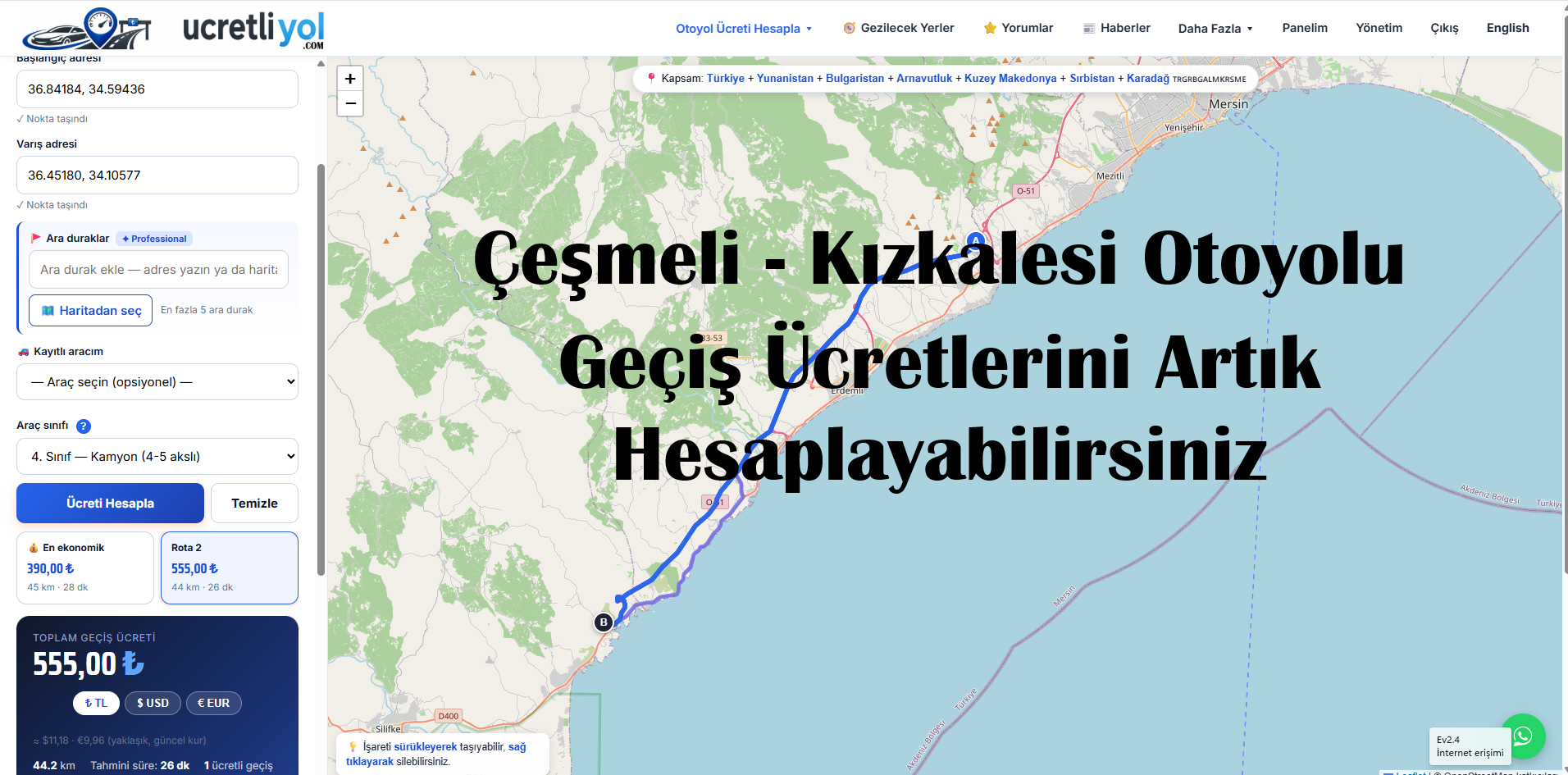
Task: Open WhatsApp chat bubble
Action: coord(1523,736)
